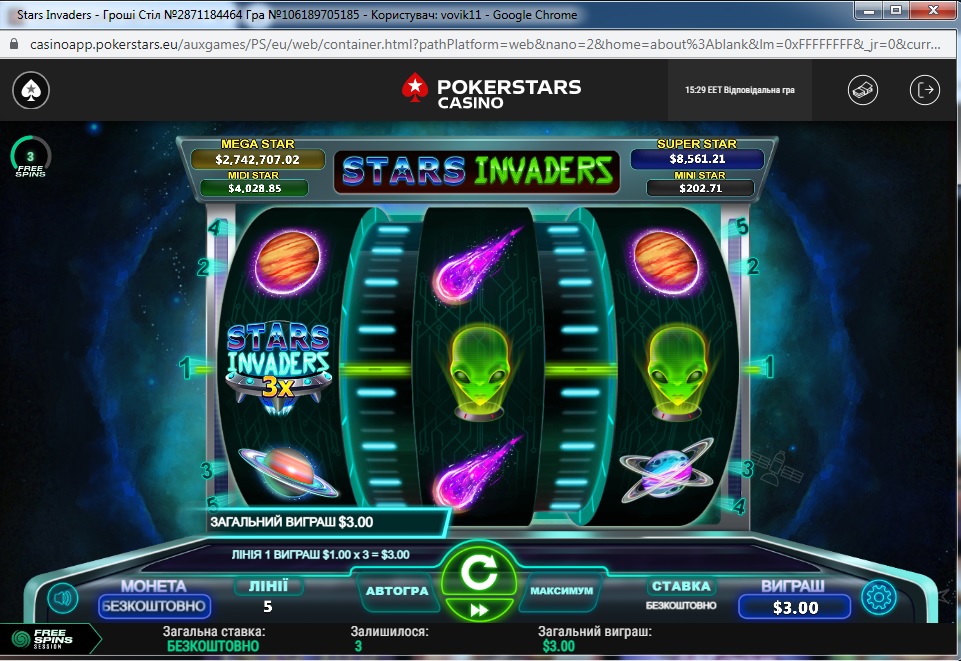Image resolution: width=961 pixels, height=661 pixels.
Task: Click the ВИГРАШ $3.00 win display
Action: (x=795, y=607)
